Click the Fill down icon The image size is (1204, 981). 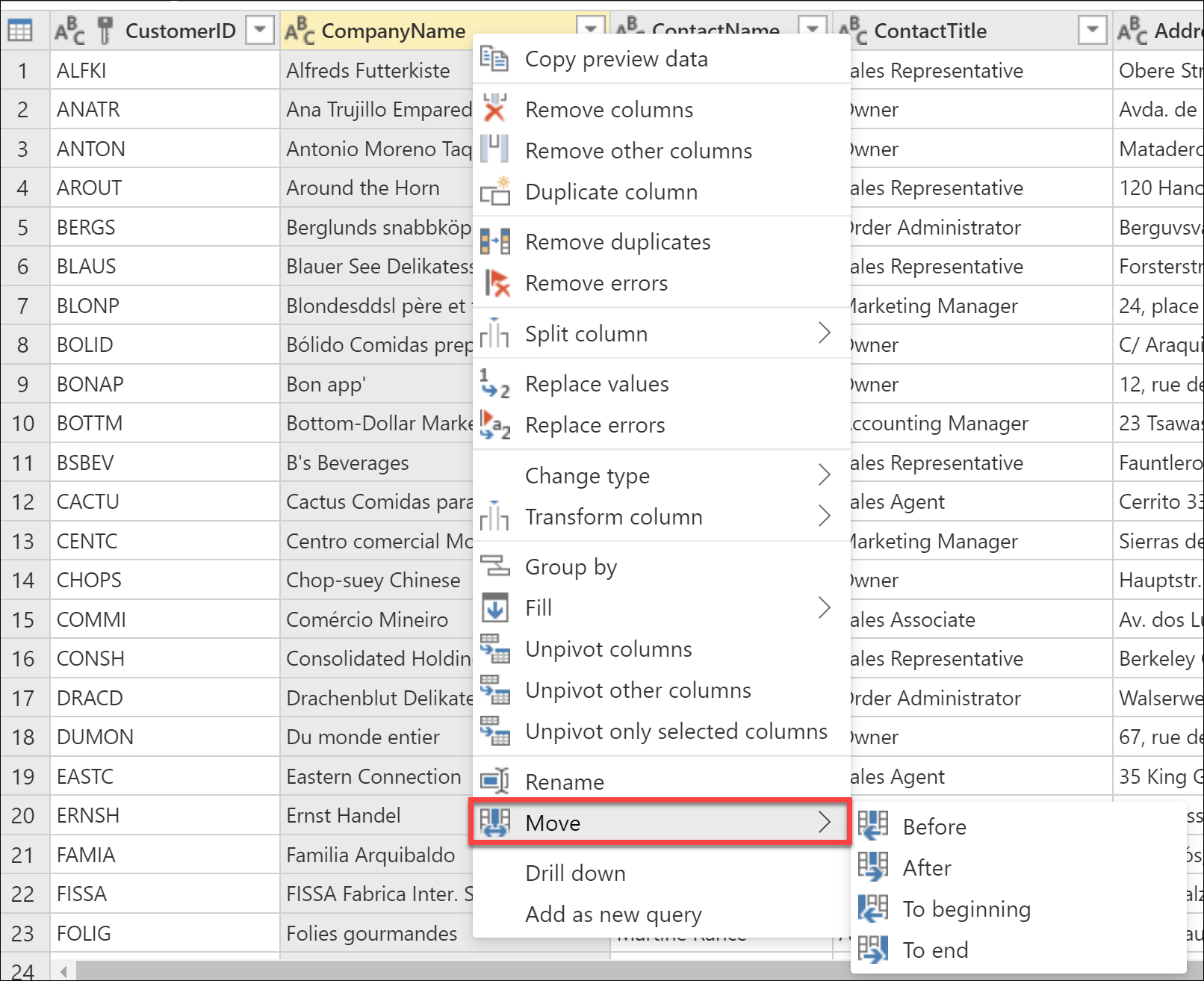coord(494,607)
